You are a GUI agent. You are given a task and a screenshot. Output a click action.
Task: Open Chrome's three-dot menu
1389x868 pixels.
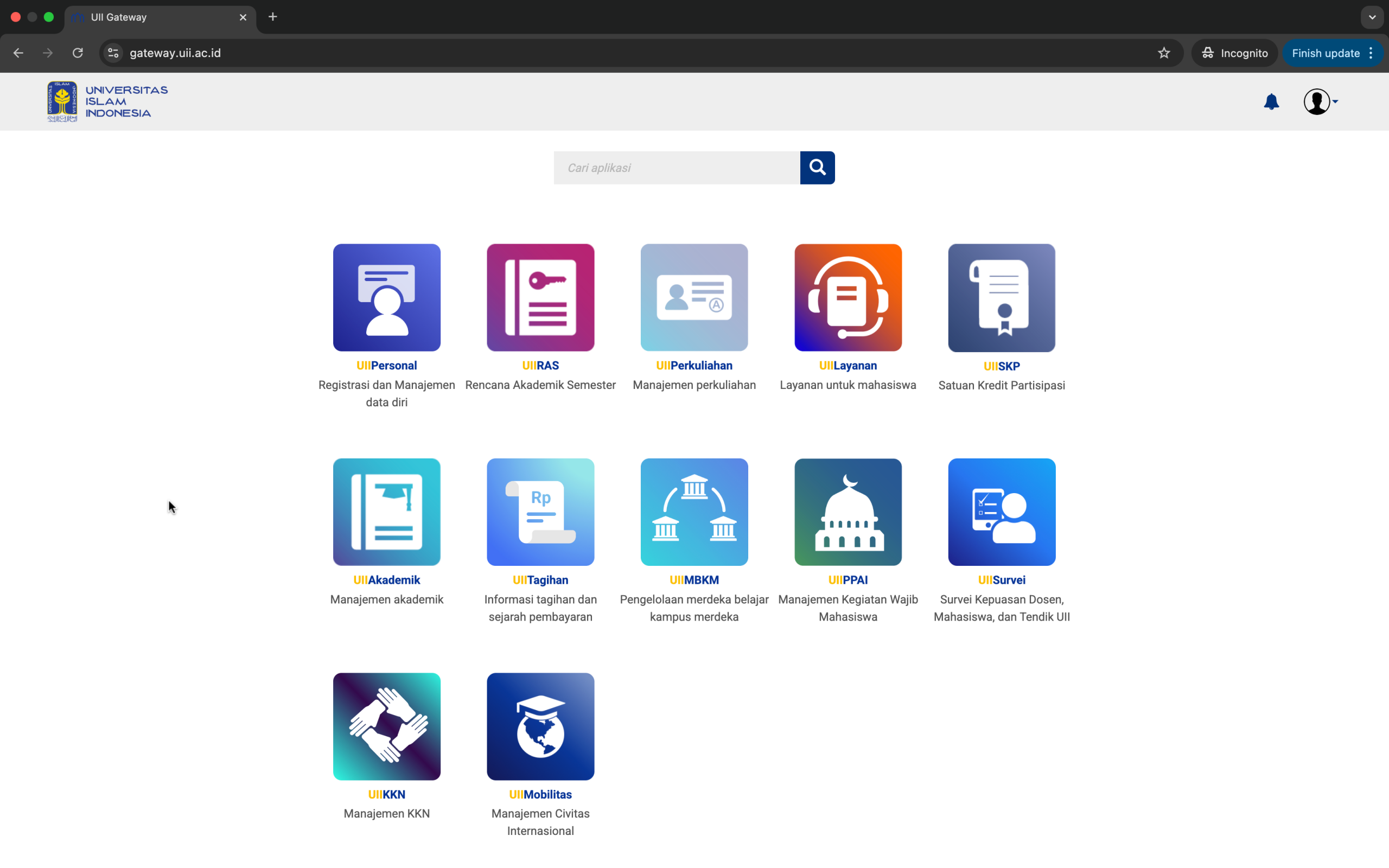1371,53
